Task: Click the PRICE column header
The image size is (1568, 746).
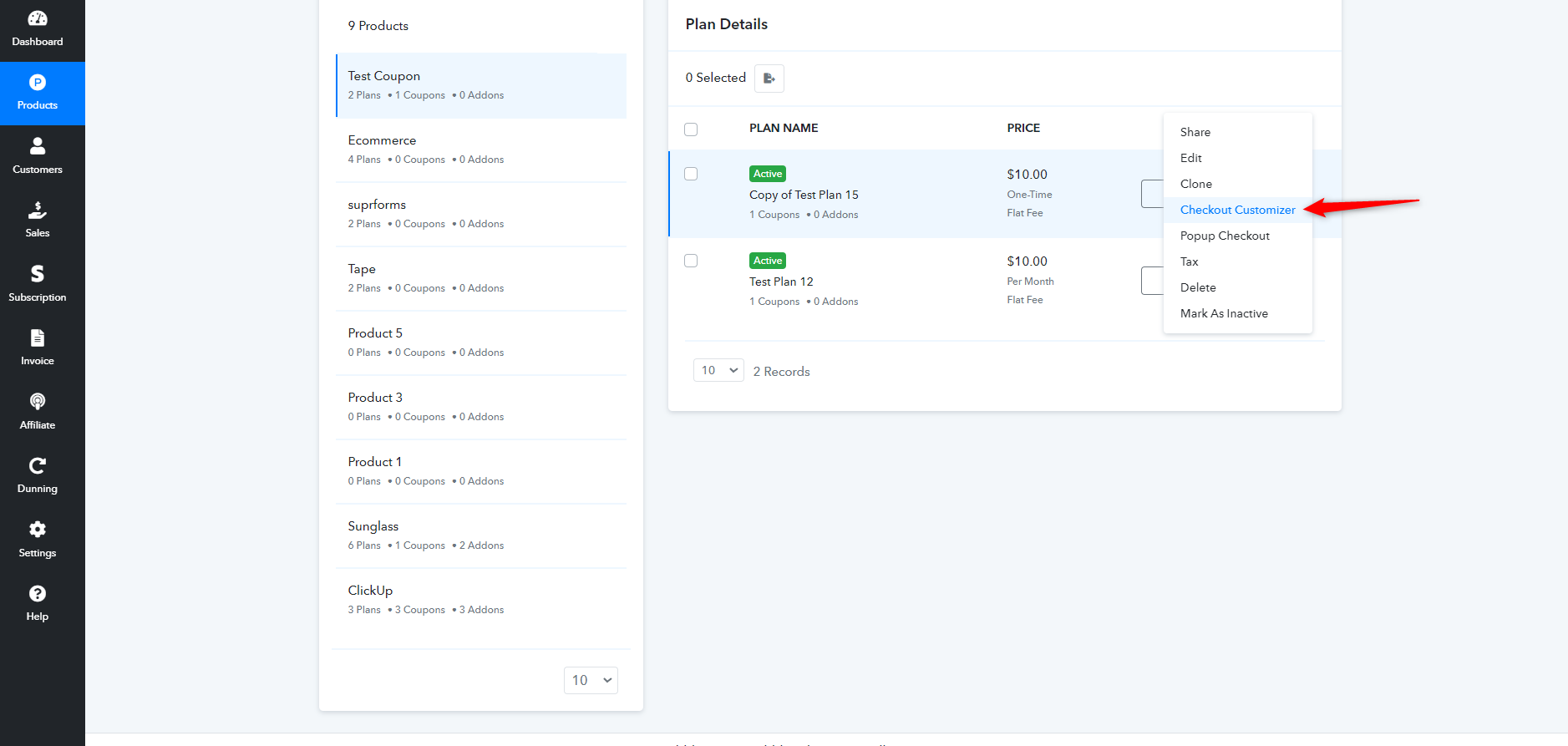Action: [x=1023, y=128]
